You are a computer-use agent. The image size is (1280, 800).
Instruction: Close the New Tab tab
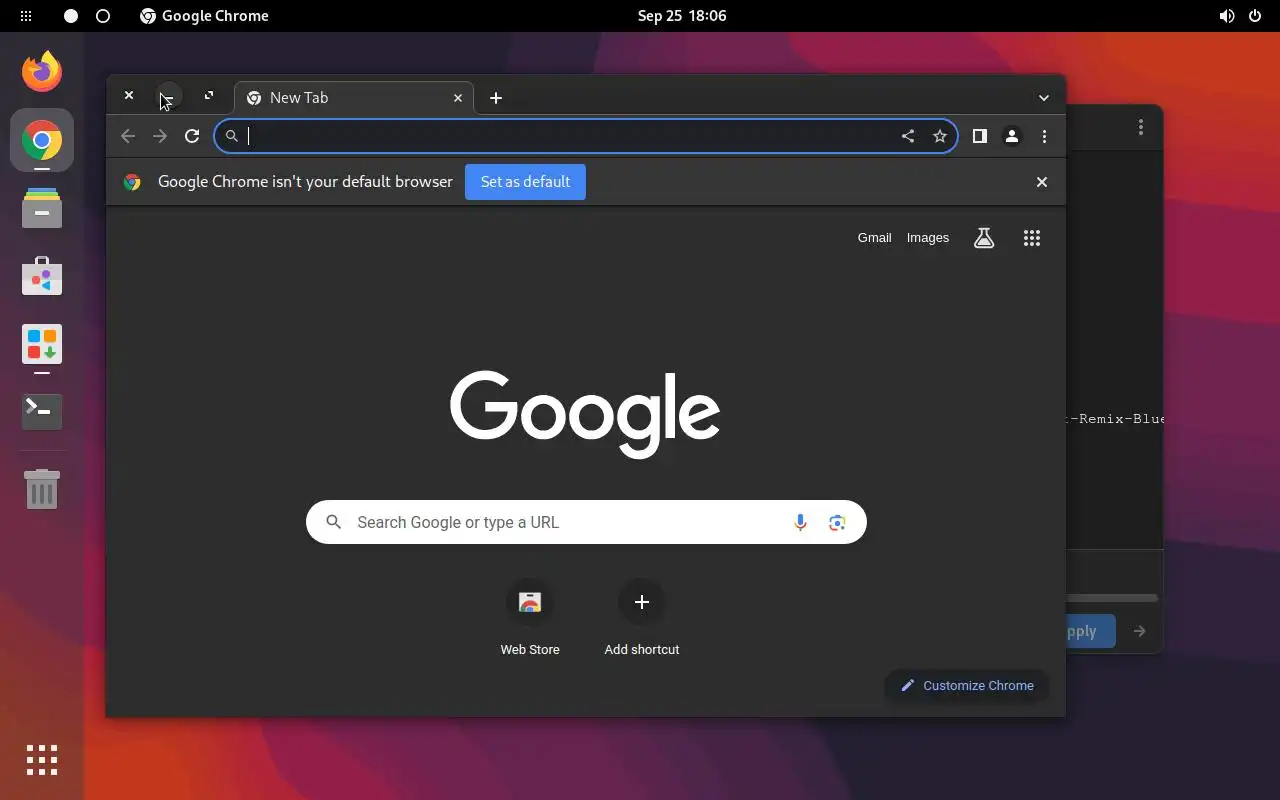click(x=458, y=98)
